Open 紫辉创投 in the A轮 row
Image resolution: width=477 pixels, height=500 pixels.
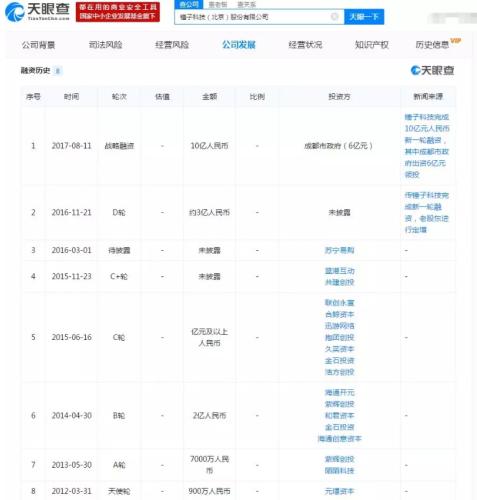pyautogui.click(x=339, y=459)
